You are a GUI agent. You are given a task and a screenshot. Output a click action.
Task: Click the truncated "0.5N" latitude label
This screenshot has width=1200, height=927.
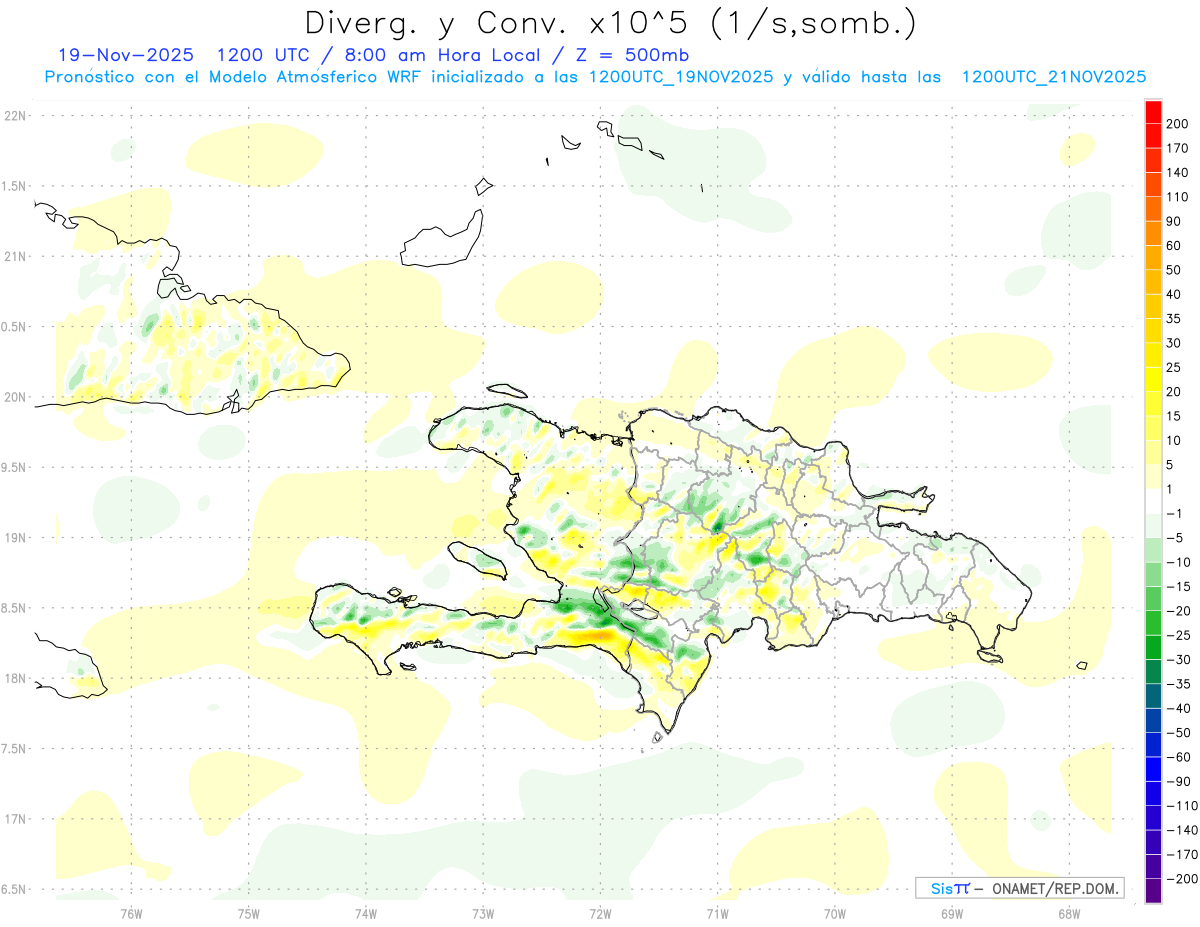[14, 327]
